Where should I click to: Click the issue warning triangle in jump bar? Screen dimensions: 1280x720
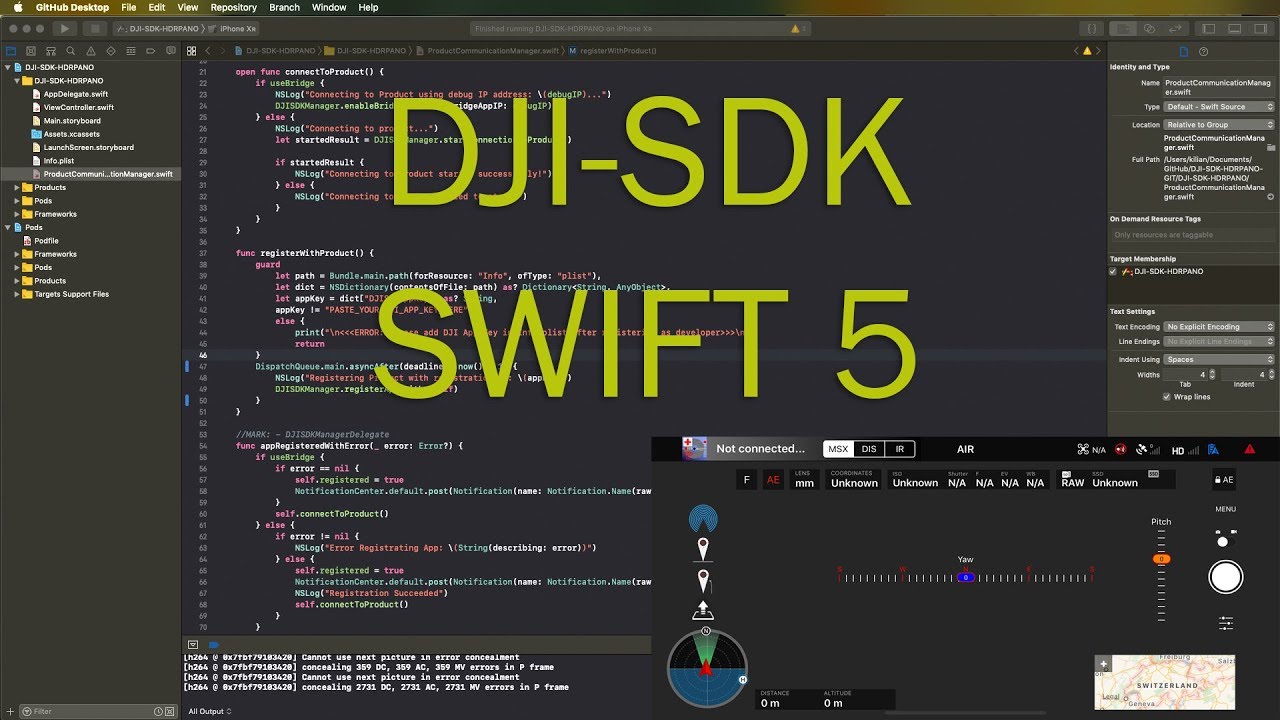(x=1087, y=50)
